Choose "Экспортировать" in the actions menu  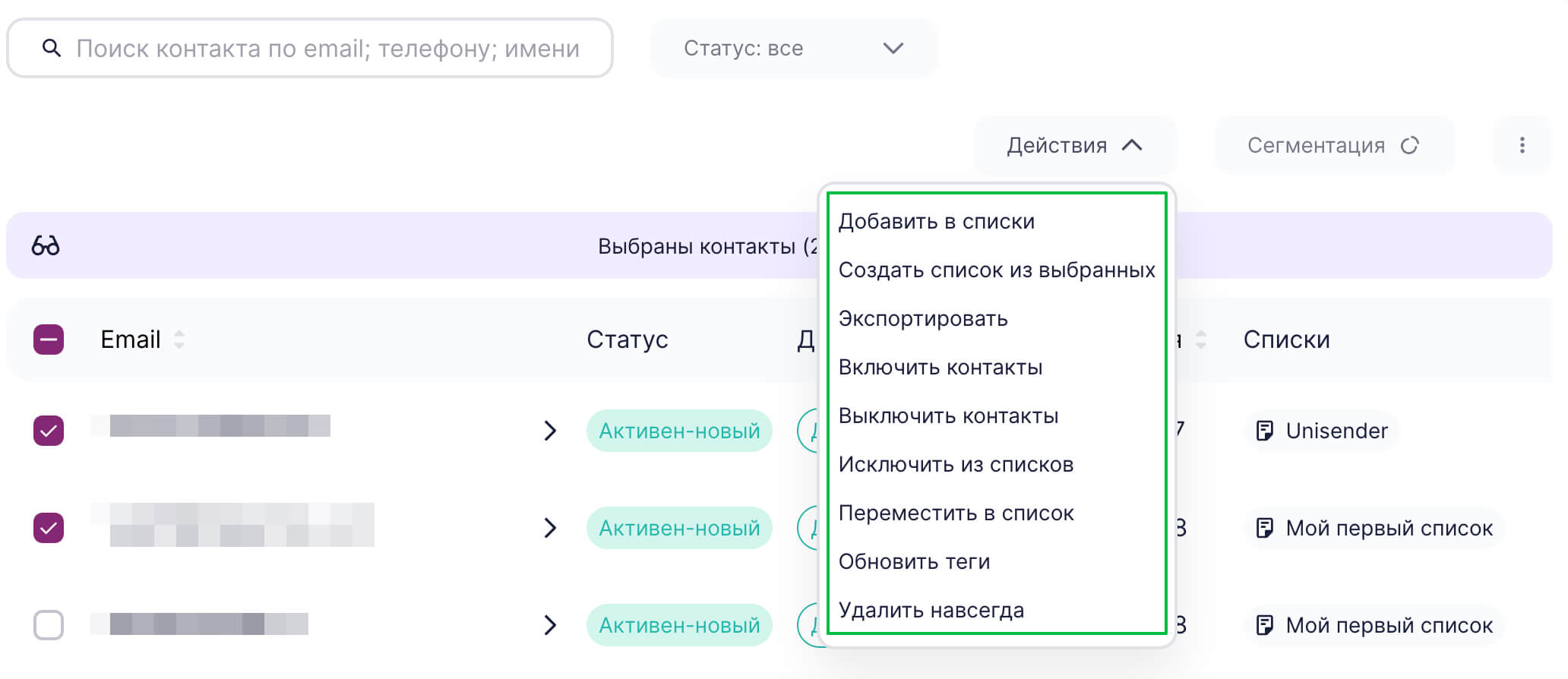coord(922,318)
